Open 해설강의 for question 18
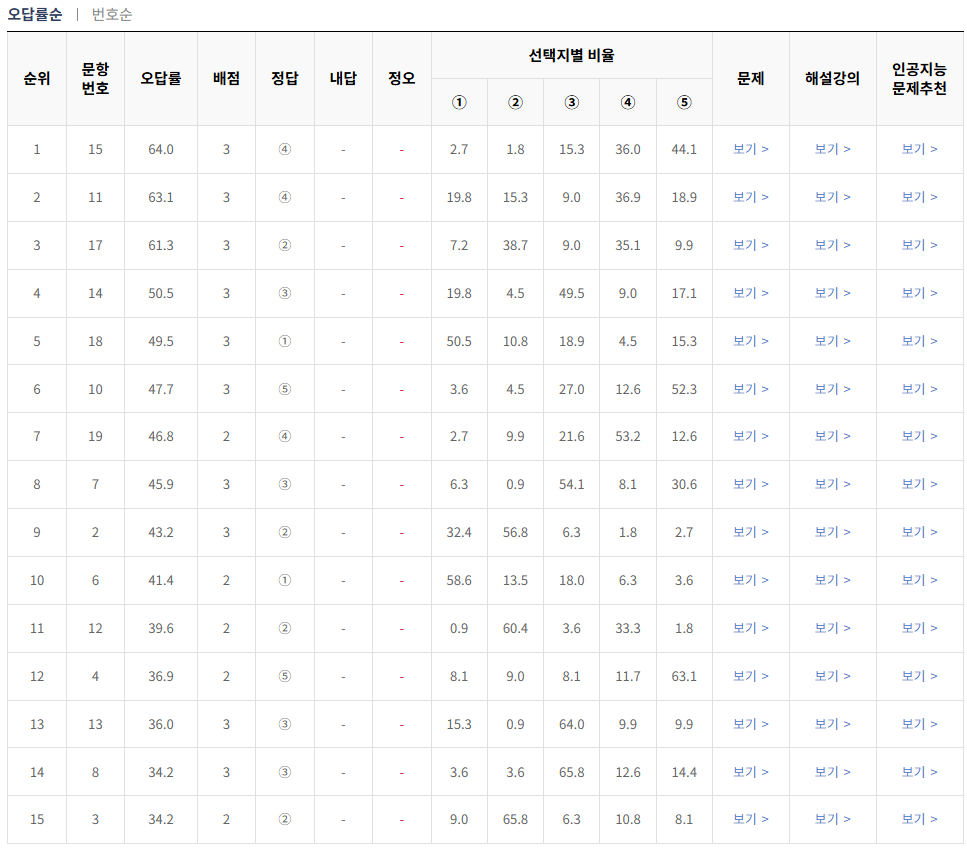The height and width of the screenshot is (848, 967). coord(833,341)
